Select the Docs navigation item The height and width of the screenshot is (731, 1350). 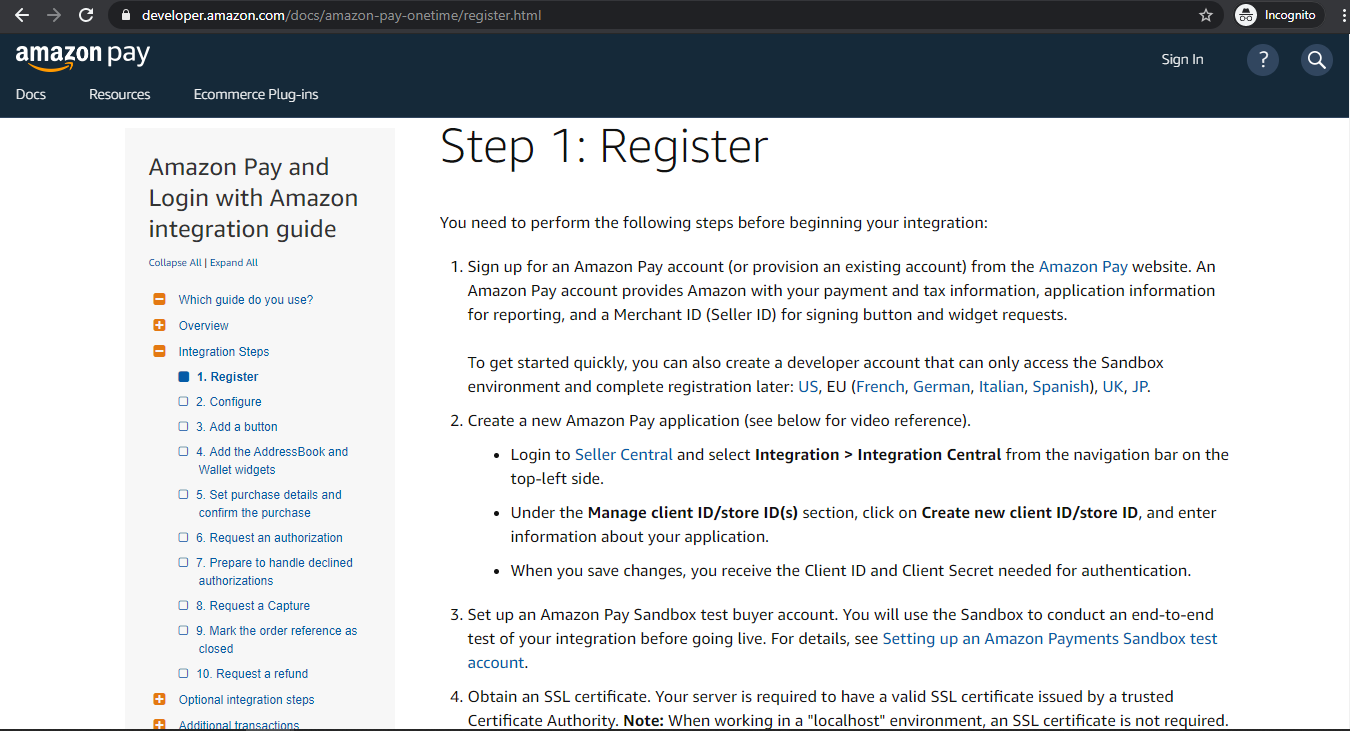30,94
